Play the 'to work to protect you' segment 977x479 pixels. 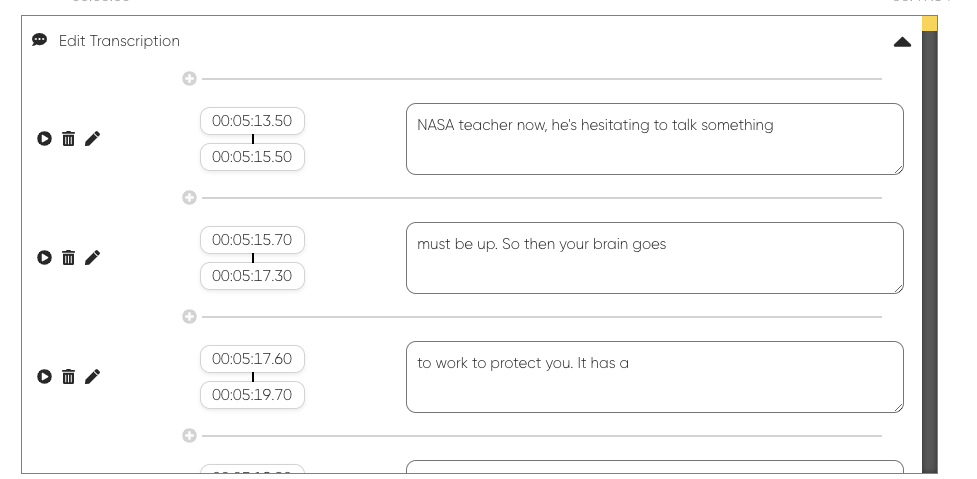tap(44, 377)
